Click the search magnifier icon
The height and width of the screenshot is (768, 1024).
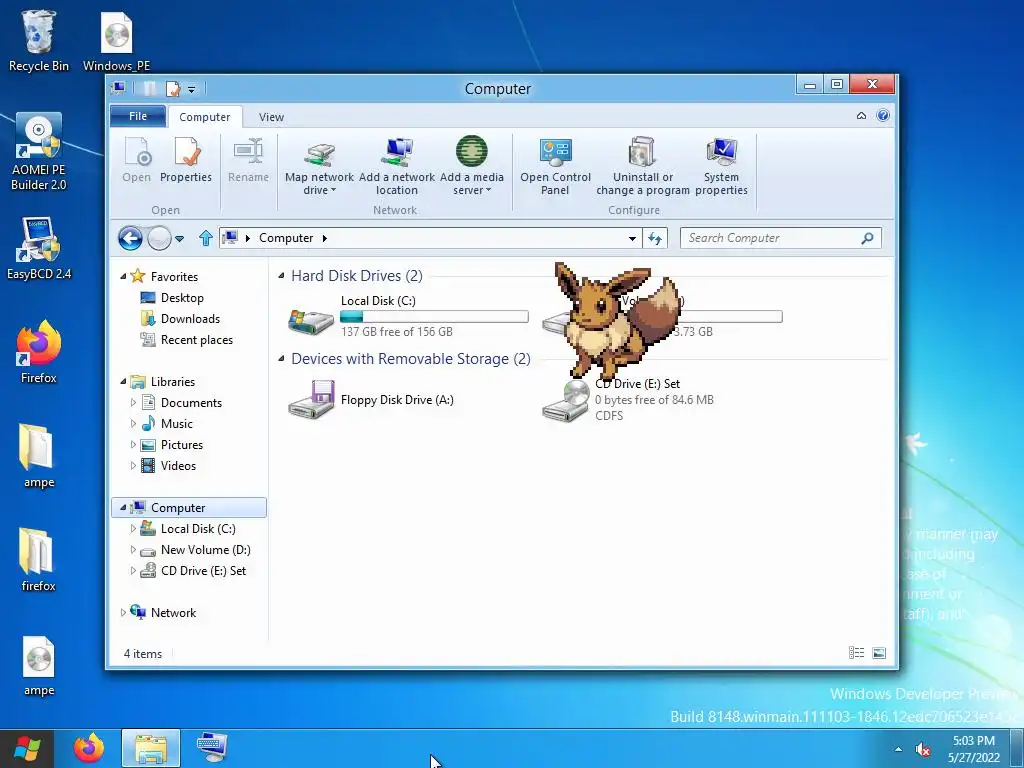click(x=867, y=238)
